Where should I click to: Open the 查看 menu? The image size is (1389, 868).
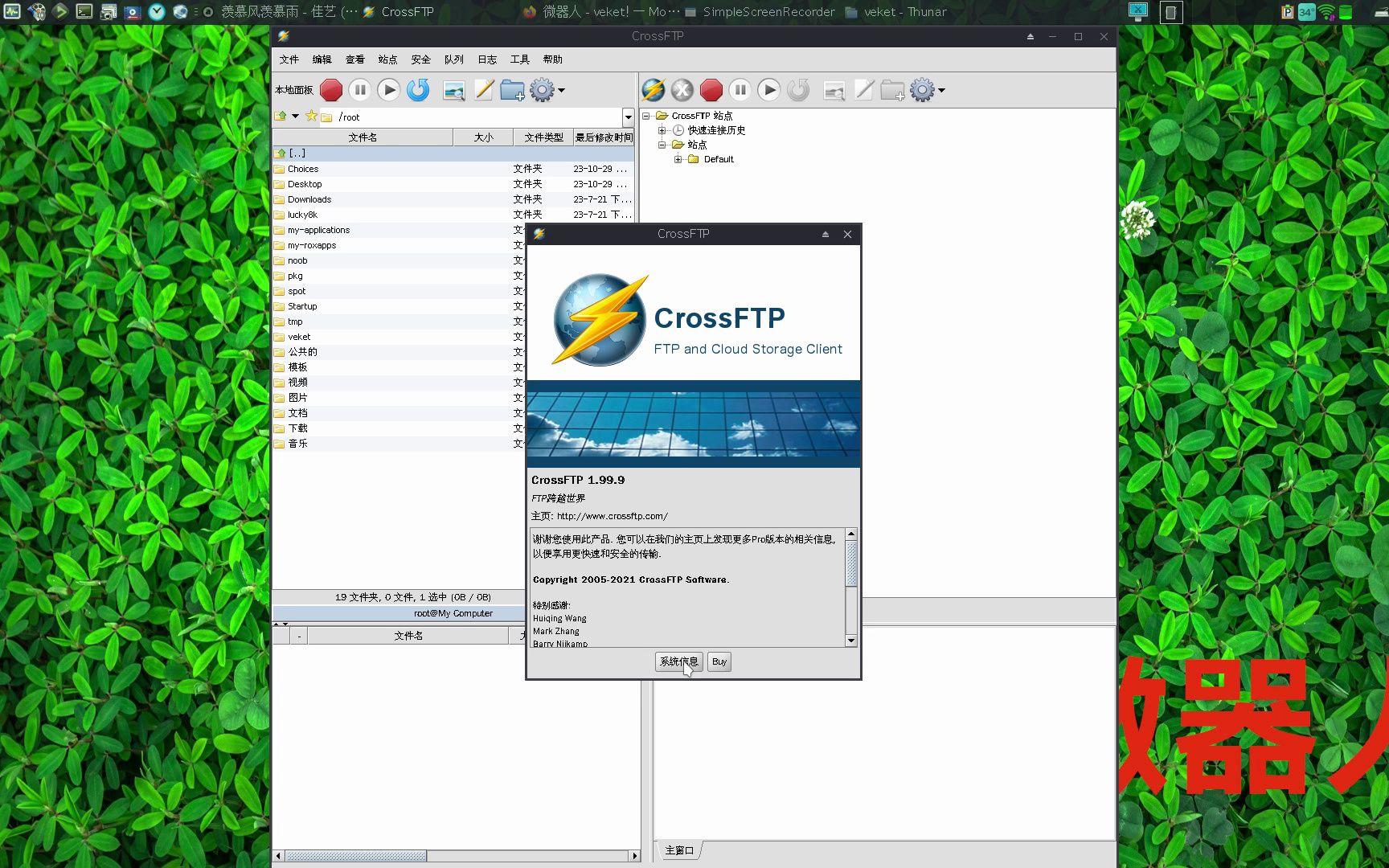click(355, 59)
